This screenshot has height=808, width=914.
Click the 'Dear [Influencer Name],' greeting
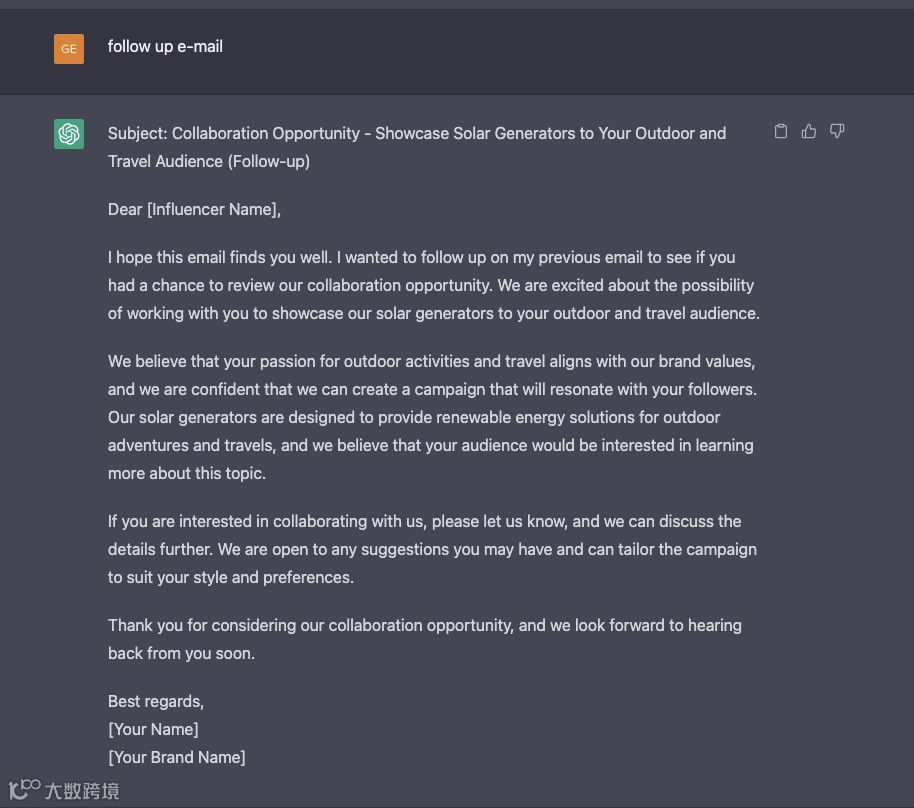[x=194, y=209]
